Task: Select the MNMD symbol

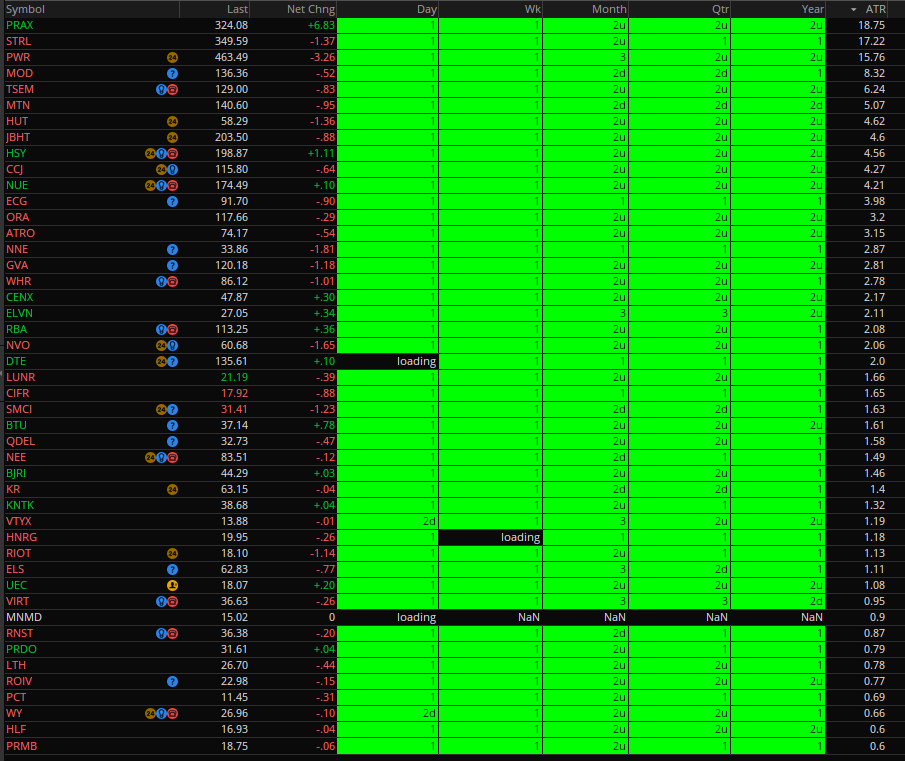Action: [x=24, y=617]
